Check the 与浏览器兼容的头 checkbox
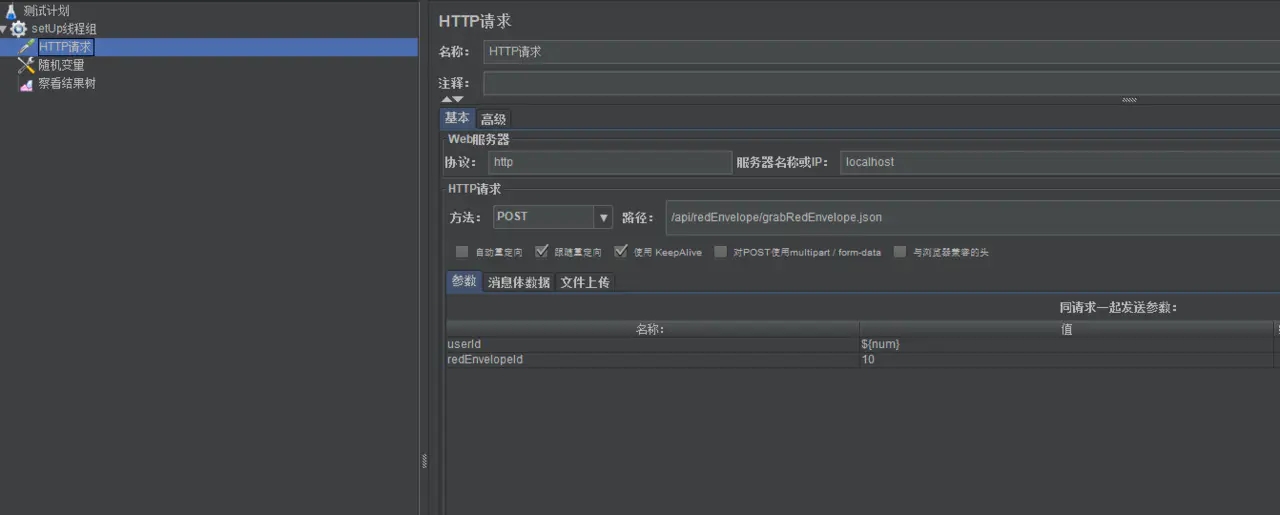The height and width of the screenshot is (515, 1280). pos(900,252)
